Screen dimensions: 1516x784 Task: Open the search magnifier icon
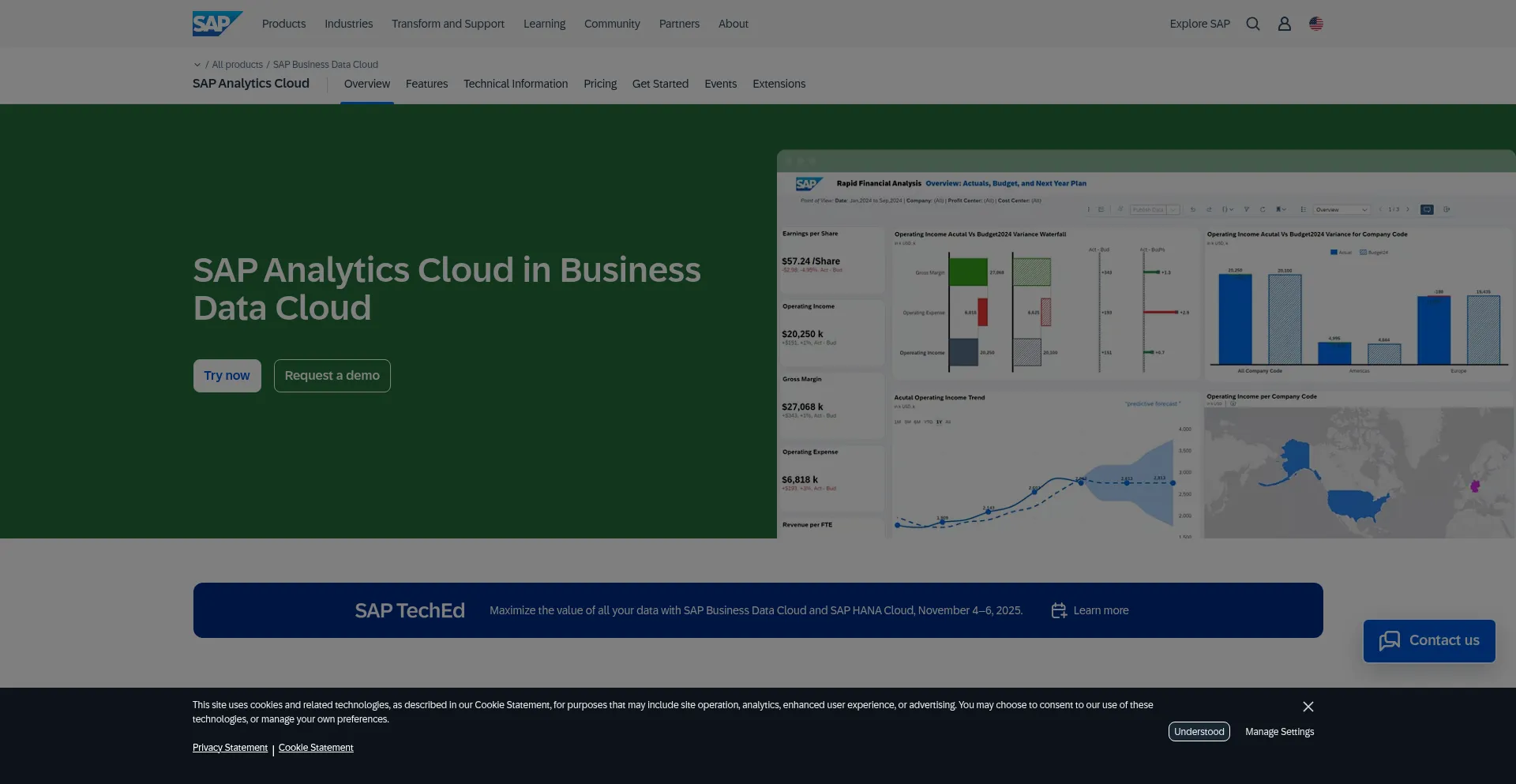(x=1253, y=24)
